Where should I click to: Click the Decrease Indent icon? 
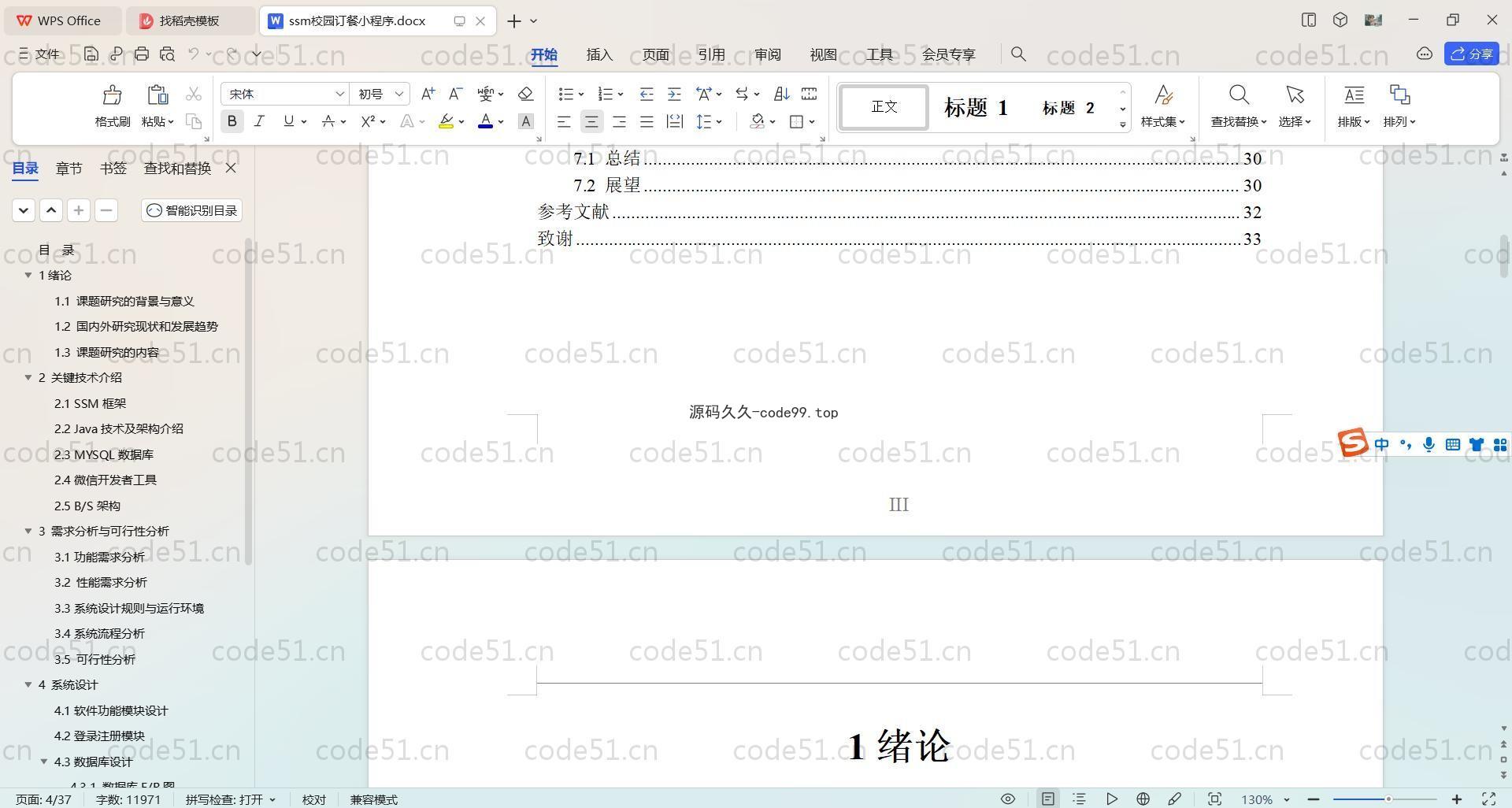point(647,94)
